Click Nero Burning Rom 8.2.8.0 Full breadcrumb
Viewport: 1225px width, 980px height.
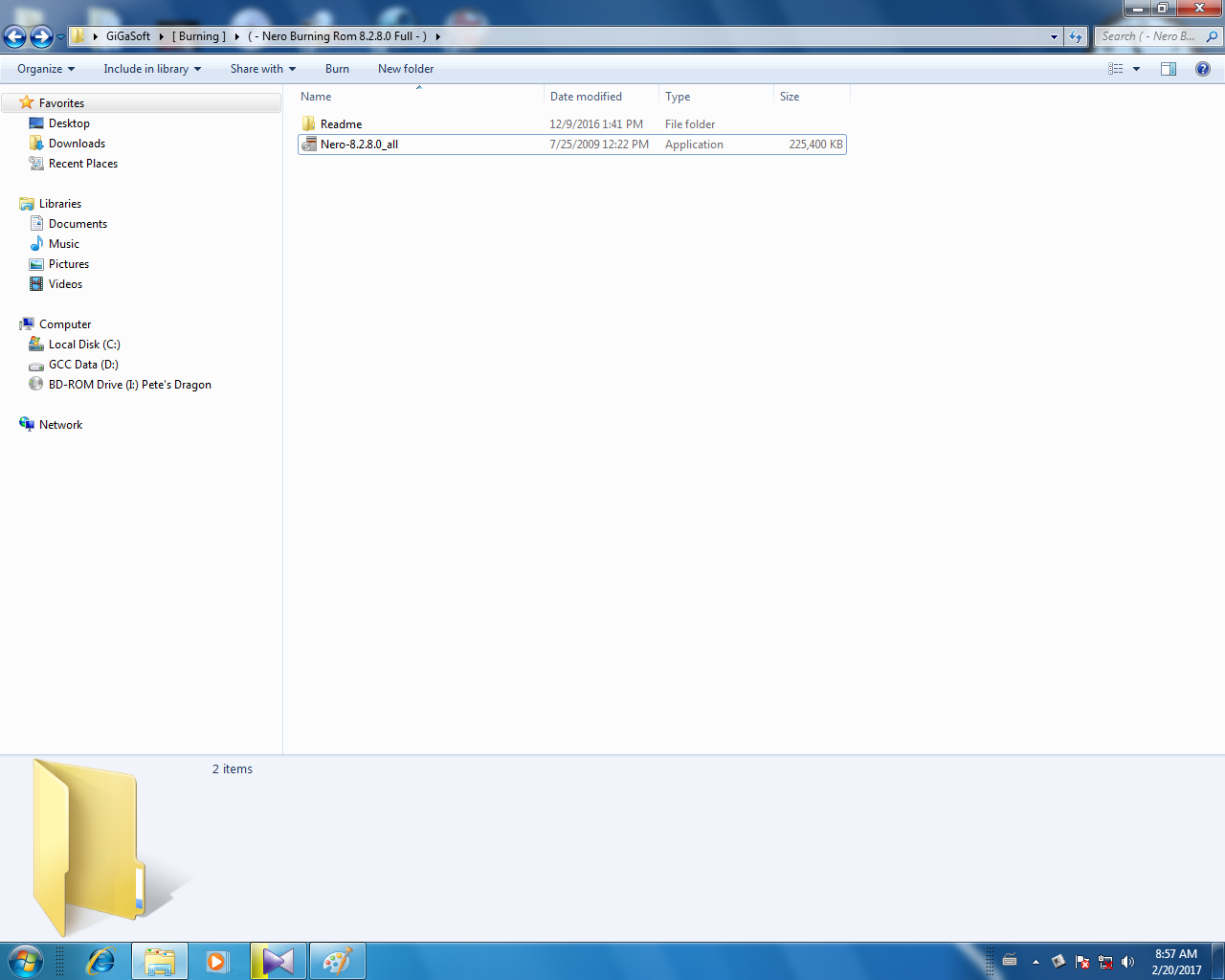337,36
